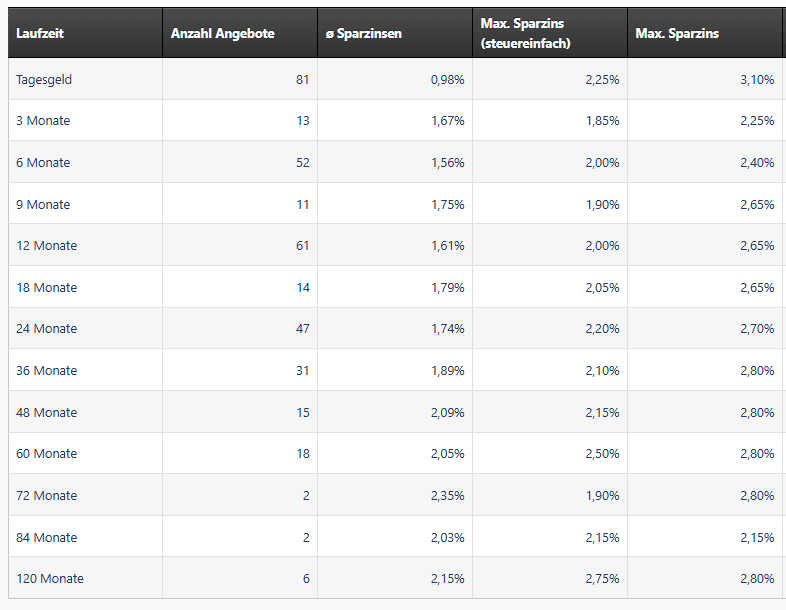The width and height of the screenshot is (786, 610).
Task: Open the 60 Monate term link
Action: [x=46, y=454]
